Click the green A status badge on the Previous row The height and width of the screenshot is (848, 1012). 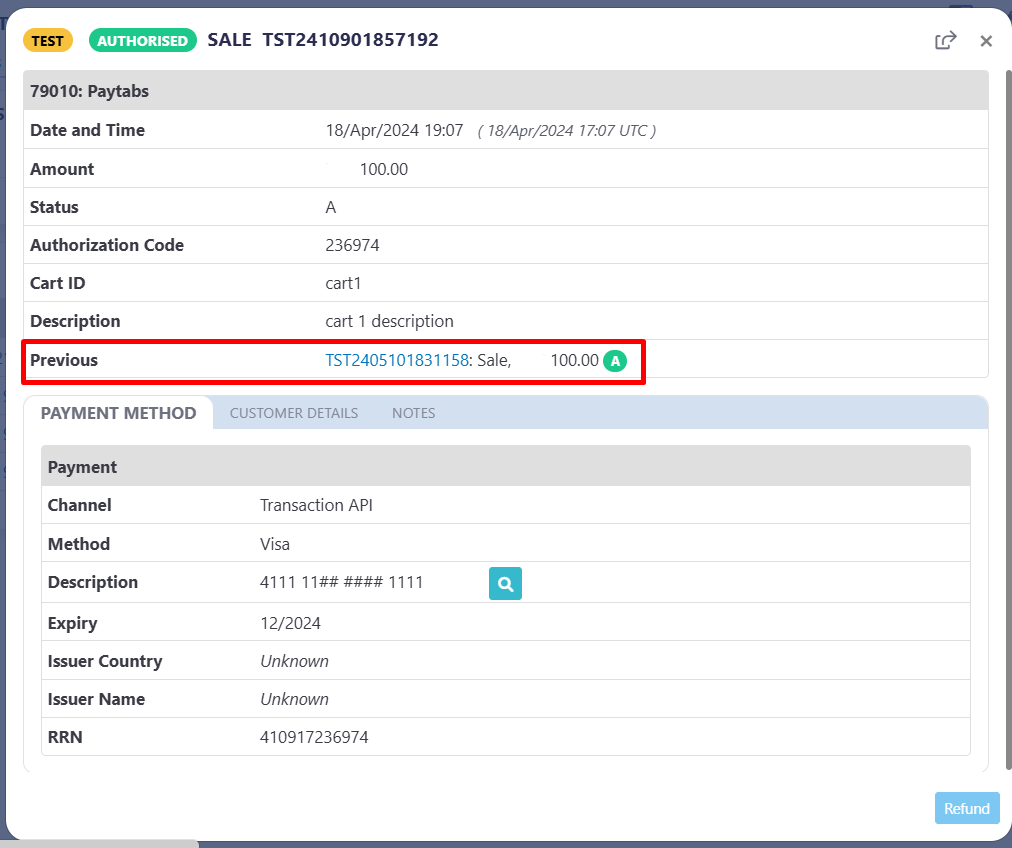pyautogui.click(x=615, y=361)
